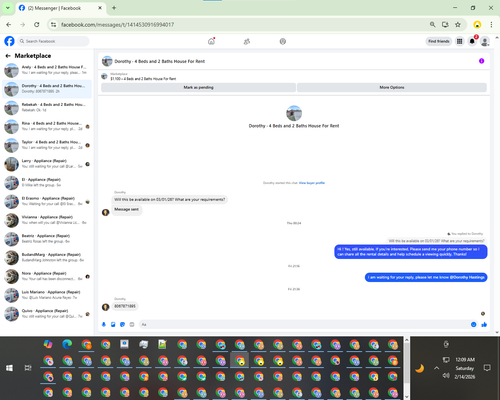Open the BudandMarg Appliance (Repair) chat
The image size is (500, 400).
[x=47, y=257]
